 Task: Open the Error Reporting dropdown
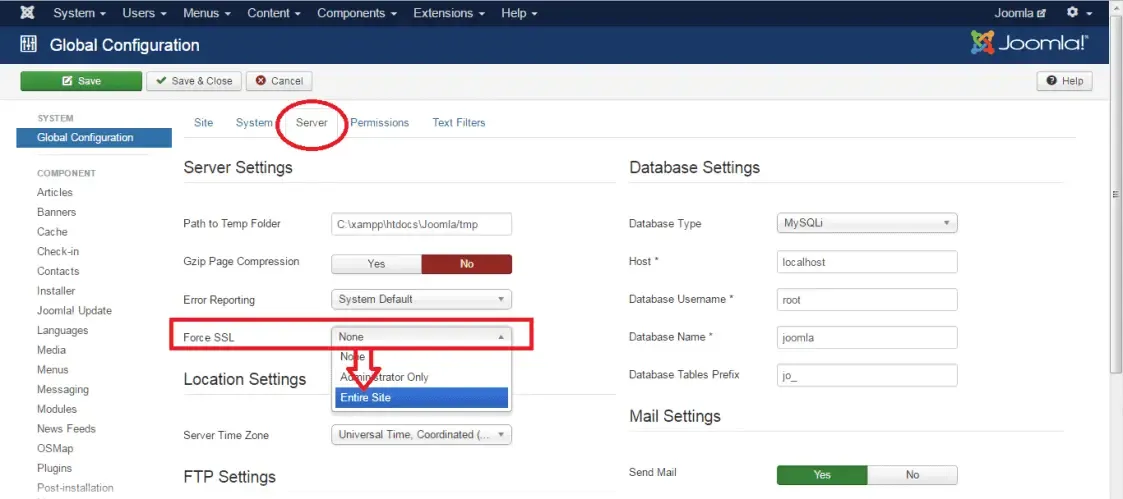(421, 299)
